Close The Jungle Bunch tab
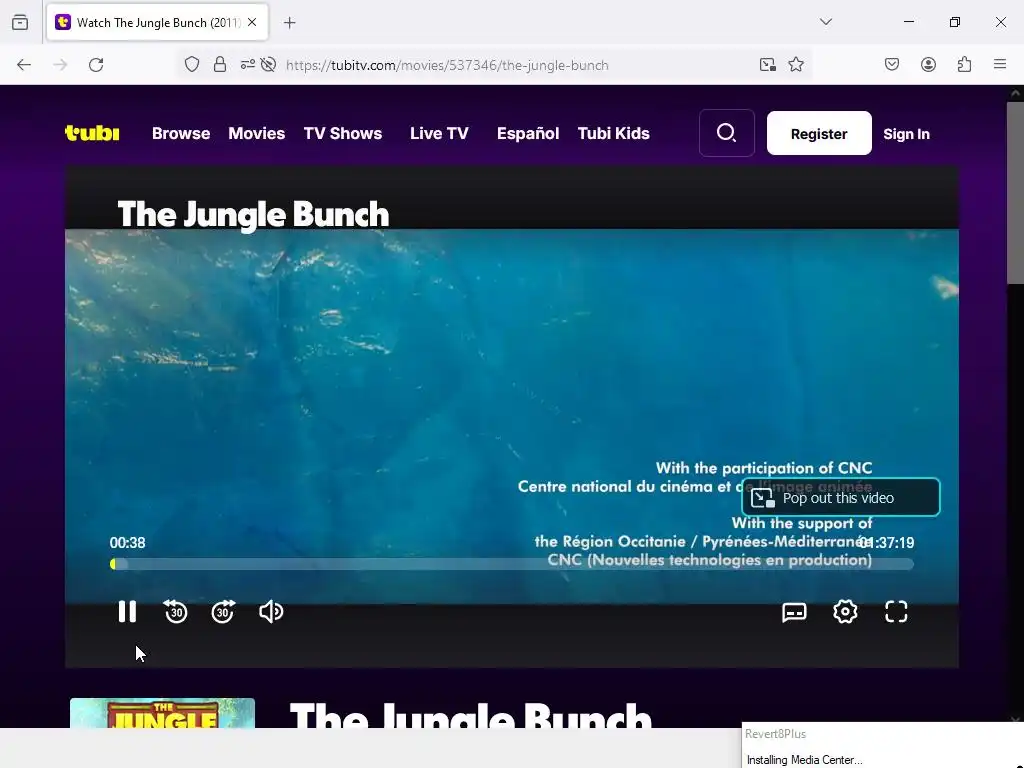 coord(252,22)
